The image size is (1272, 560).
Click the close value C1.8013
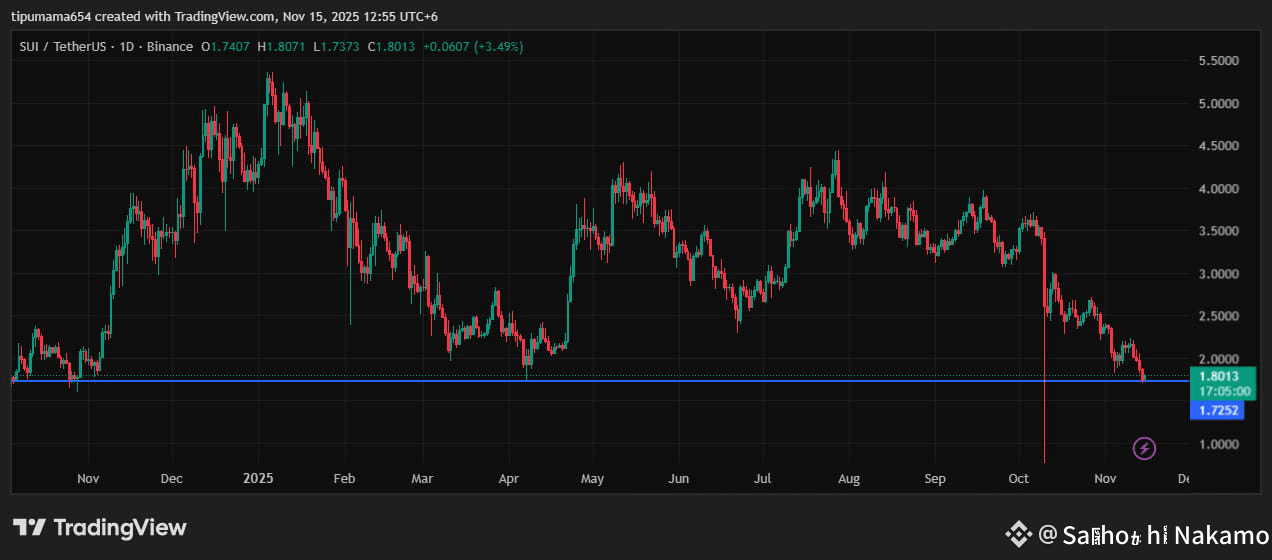(393, 47)
